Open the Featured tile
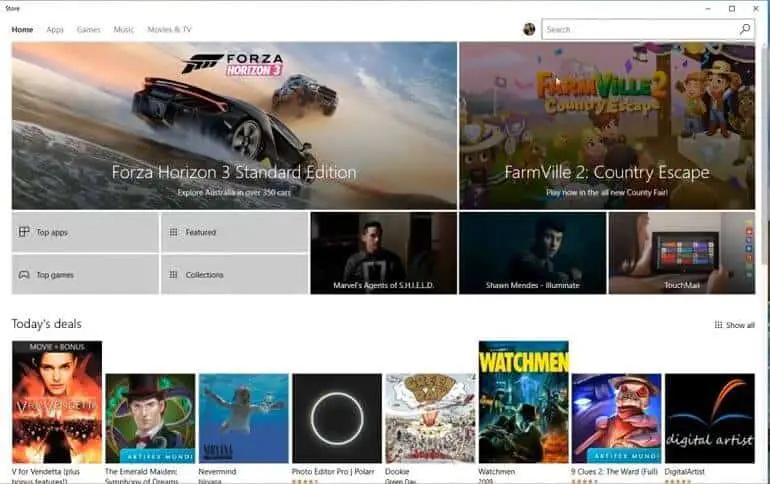Image resolution: width=770 pixels, height=484 pixels. point(235,232)
